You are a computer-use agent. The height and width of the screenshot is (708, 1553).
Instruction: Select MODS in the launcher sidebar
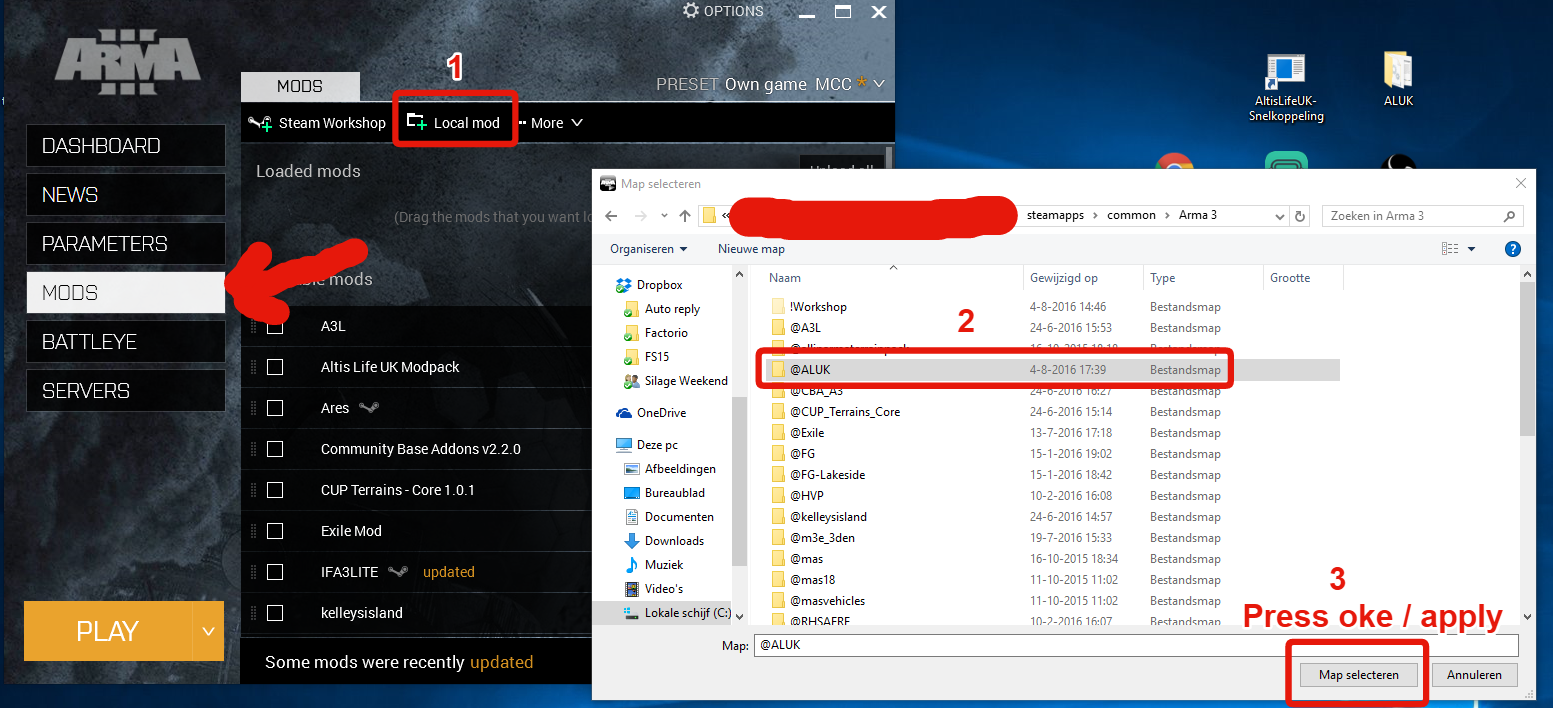pyautogui.click(x=125, y=293)
